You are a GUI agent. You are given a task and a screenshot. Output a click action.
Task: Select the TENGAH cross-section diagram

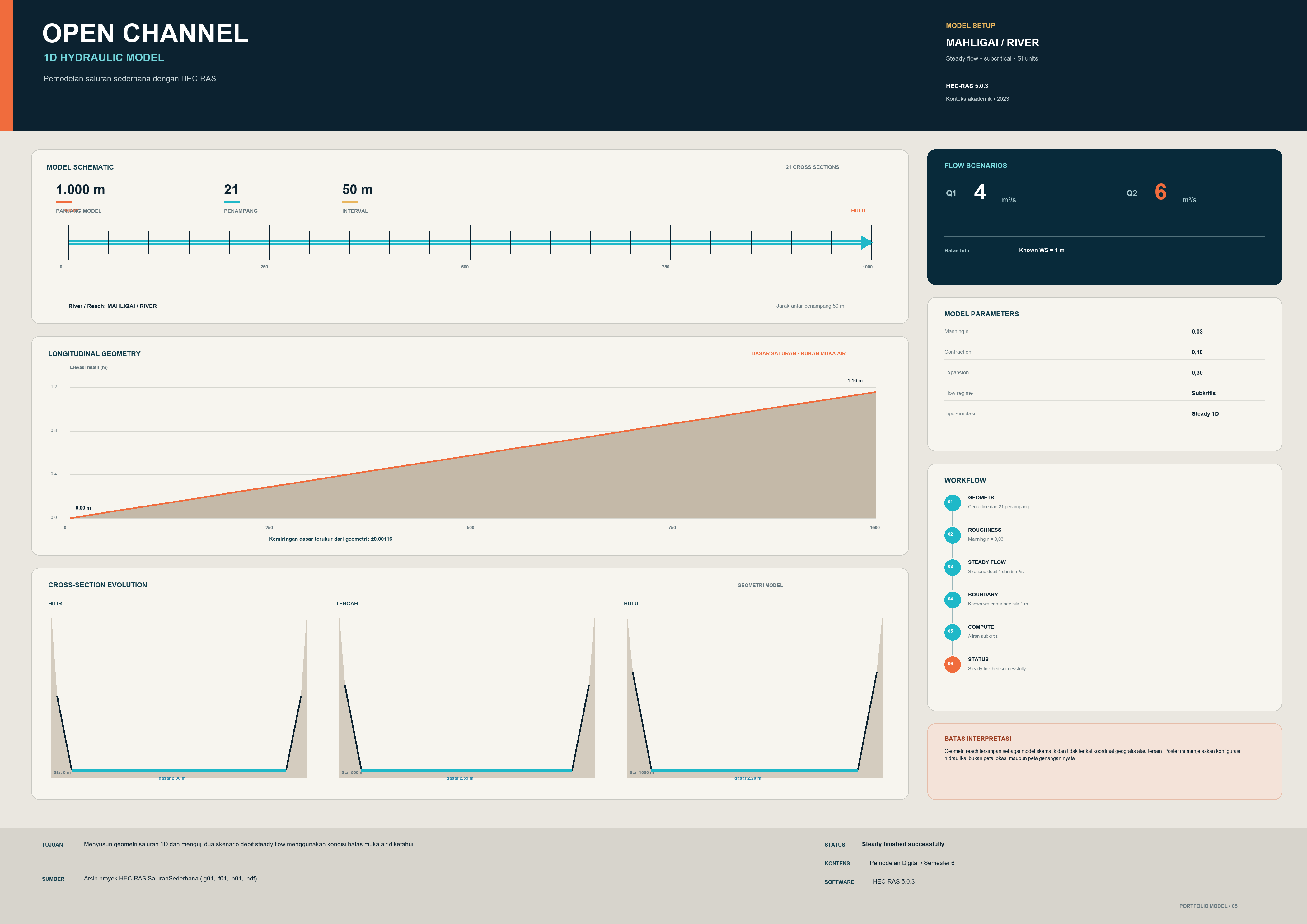467,698
